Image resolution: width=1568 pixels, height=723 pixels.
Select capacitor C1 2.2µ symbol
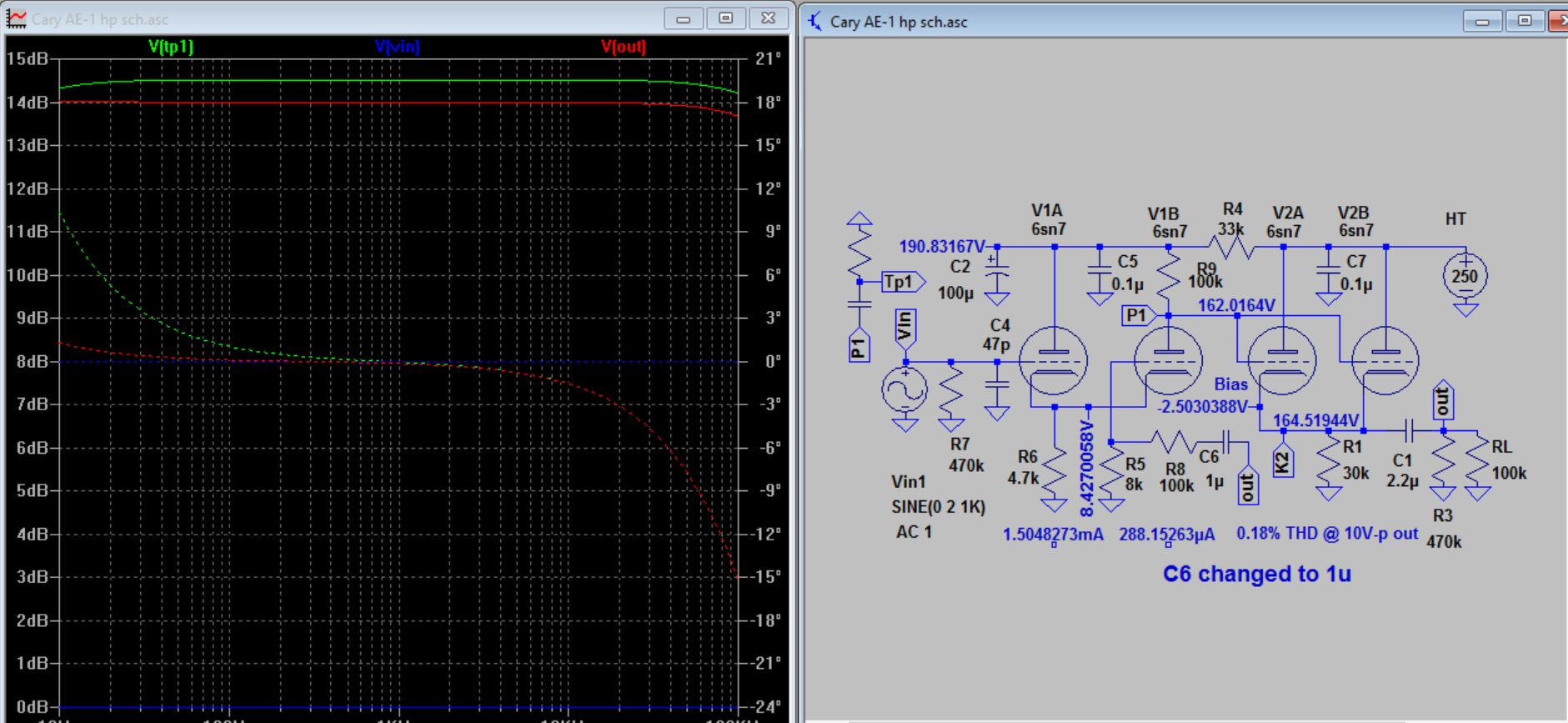(x=1409, y=430)
